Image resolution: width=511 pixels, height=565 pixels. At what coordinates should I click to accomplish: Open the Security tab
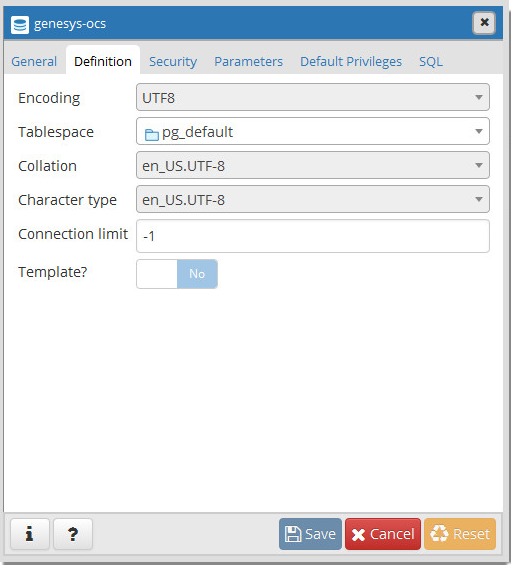(x=173, y=61)
